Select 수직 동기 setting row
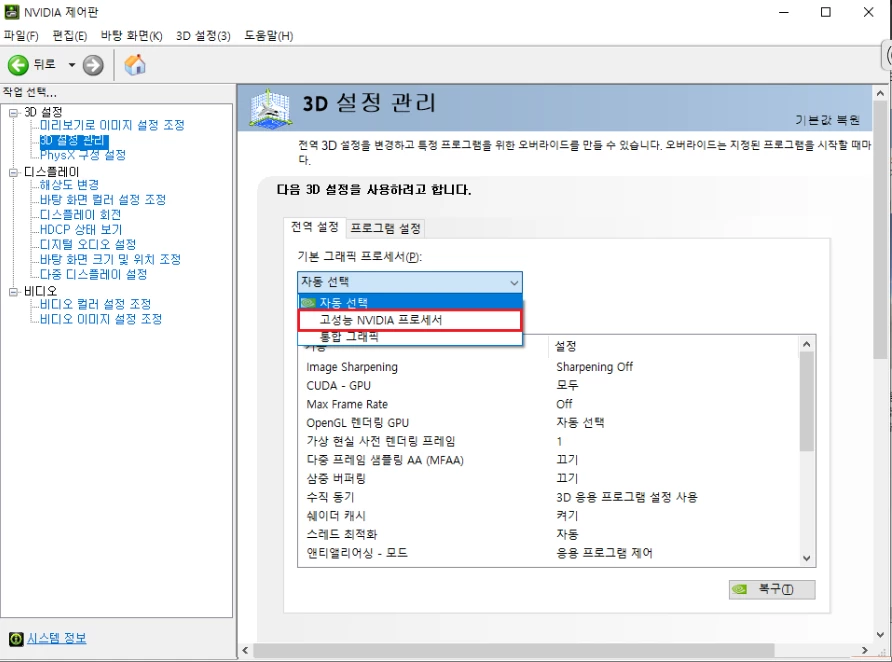Image resolution: width=892 pixels, height=662 pixels. point(548,497)
